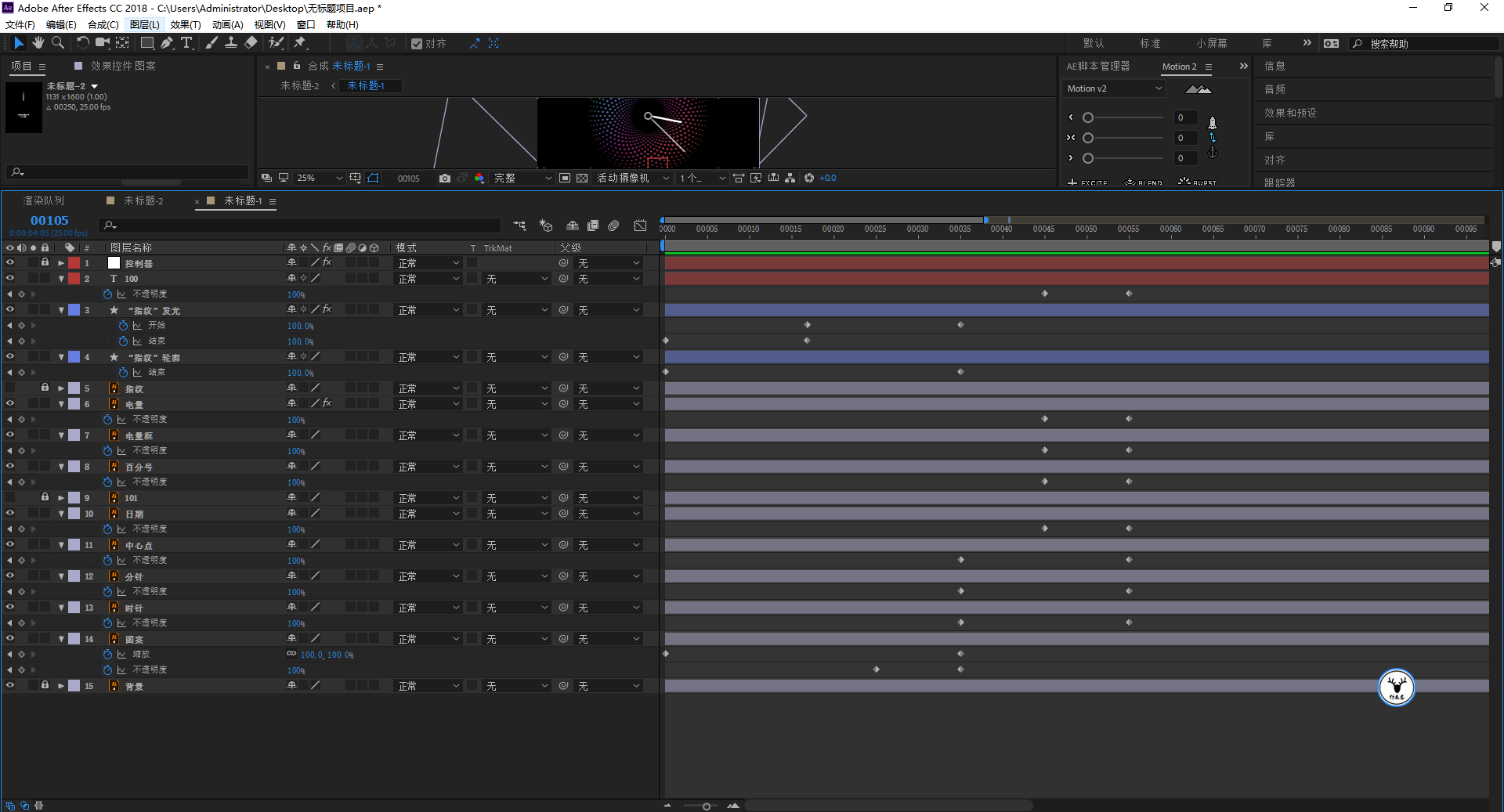Image resolution: width=1504 pixels, height=812 pixels.
Task: Unlock the 指纹 layer 5
Action: (45, 388)
